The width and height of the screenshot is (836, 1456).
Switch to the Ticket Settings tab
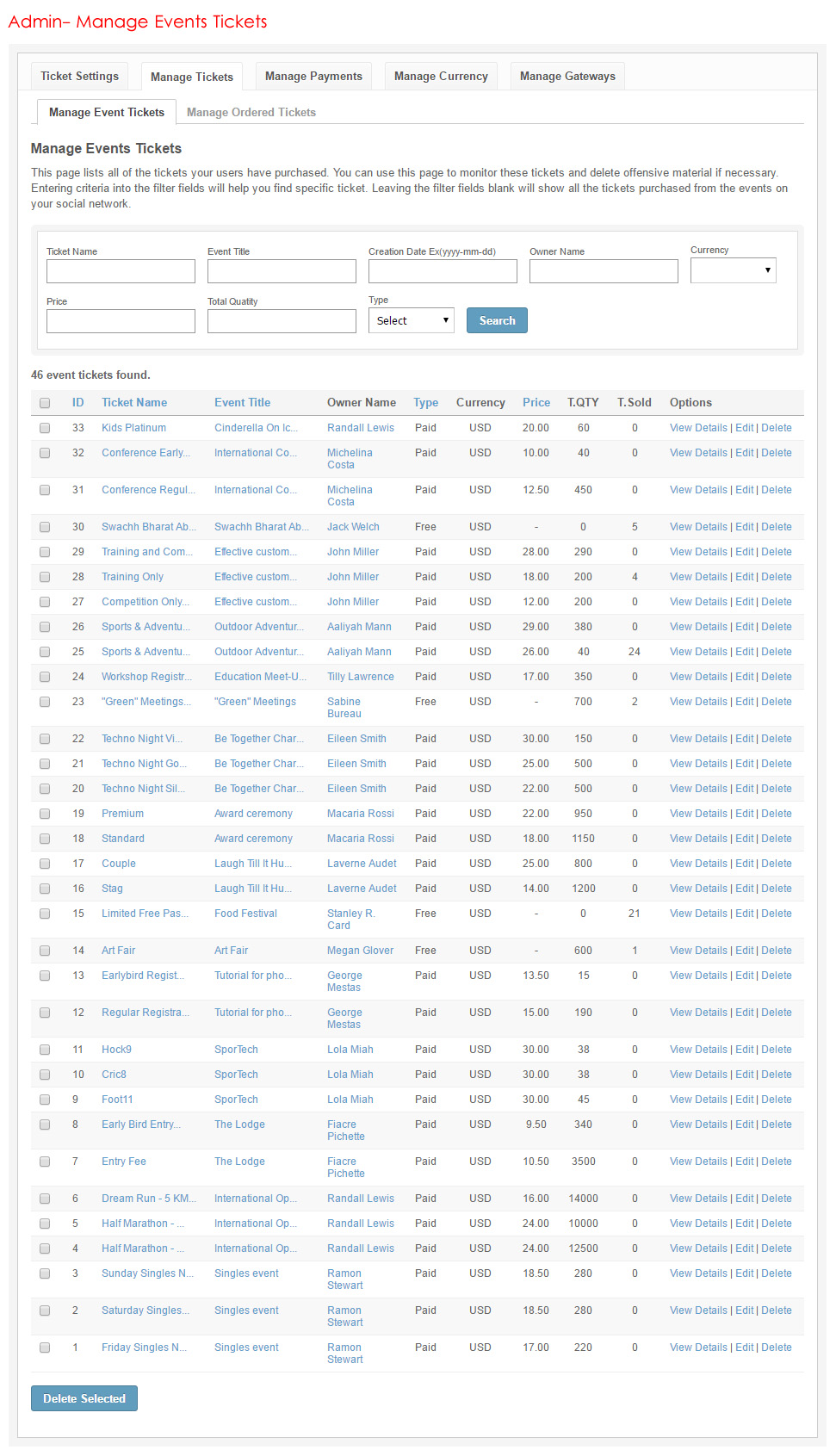coord(79,76)
